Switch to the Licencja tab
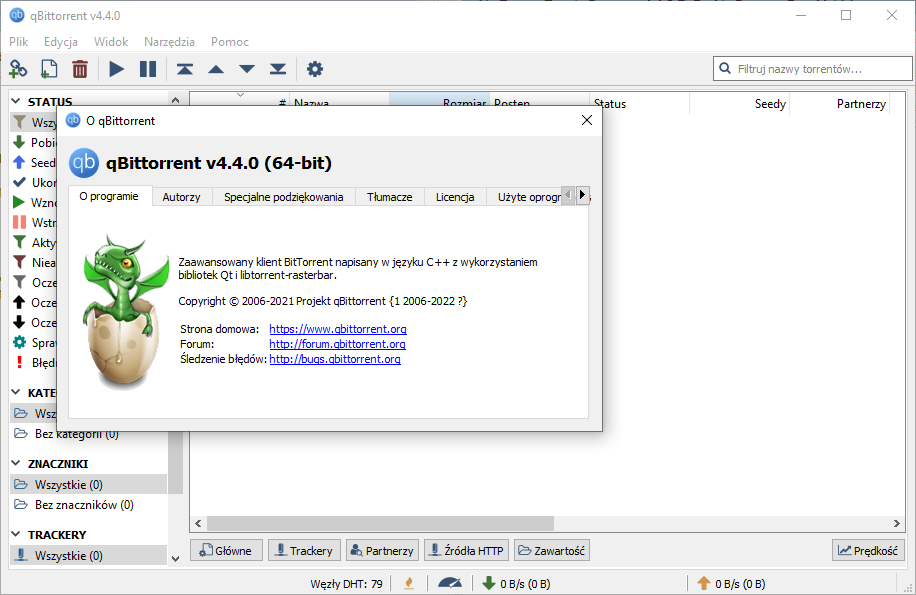 click(455, 197)
